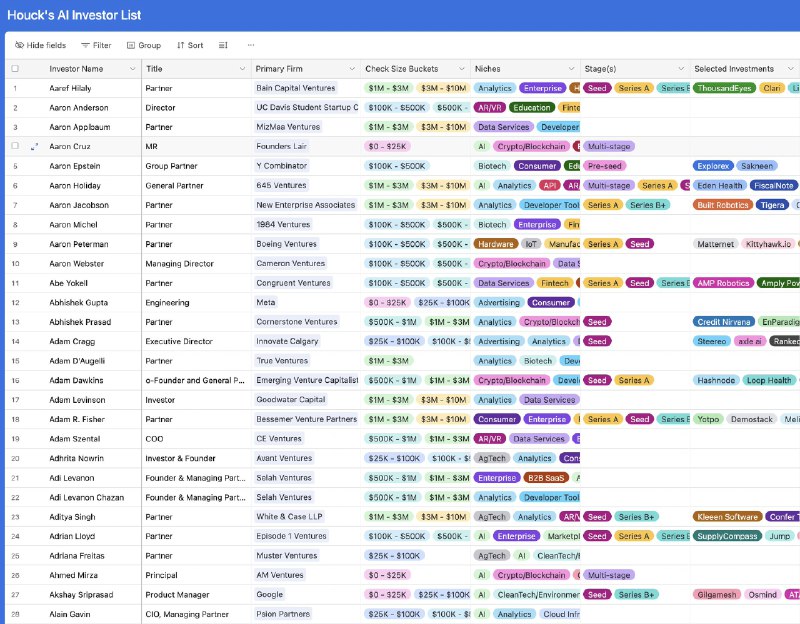Click the Filter button label
This screenshot has height=624, width=800.
click(102, 45)
